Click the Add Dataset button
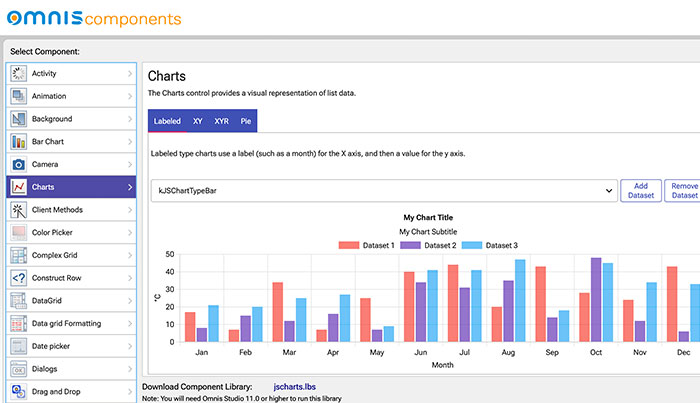 pyautogui.click(x=641, y=191)
